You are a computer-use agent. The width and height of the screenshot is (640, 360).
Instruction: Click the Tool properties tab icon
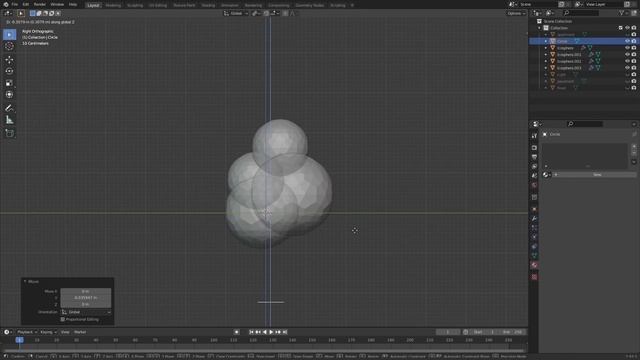(534, 136)
